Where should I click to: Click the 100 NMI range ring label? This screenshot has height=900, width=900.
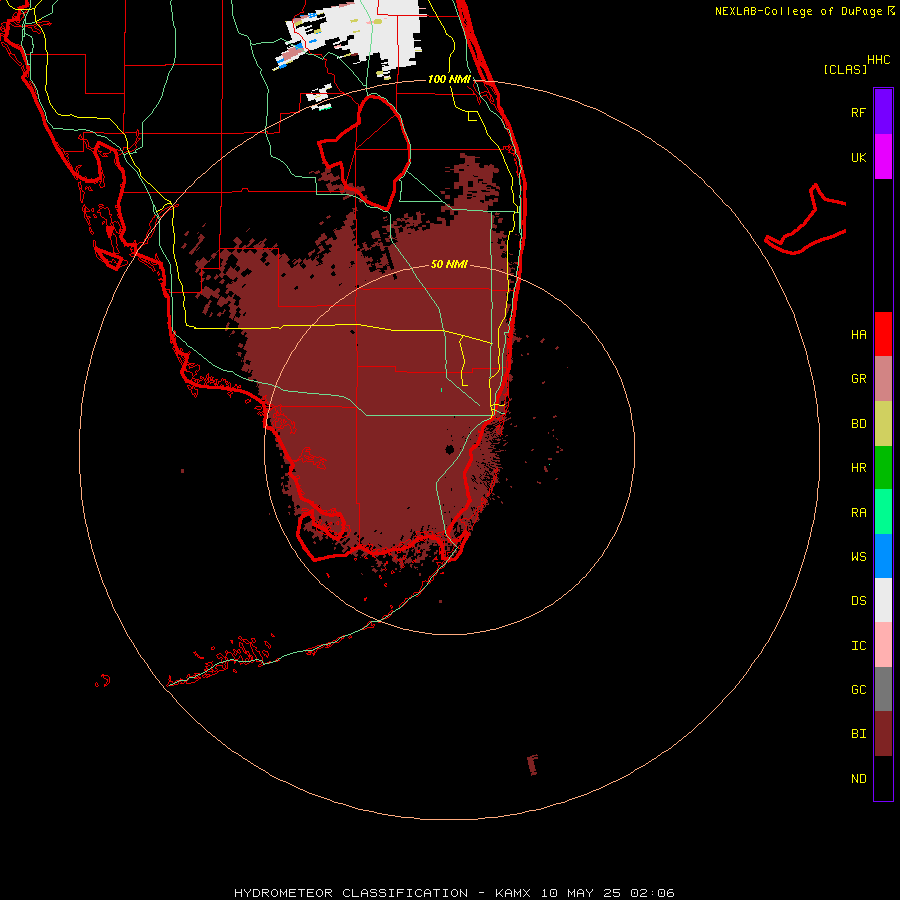[449, 79]
